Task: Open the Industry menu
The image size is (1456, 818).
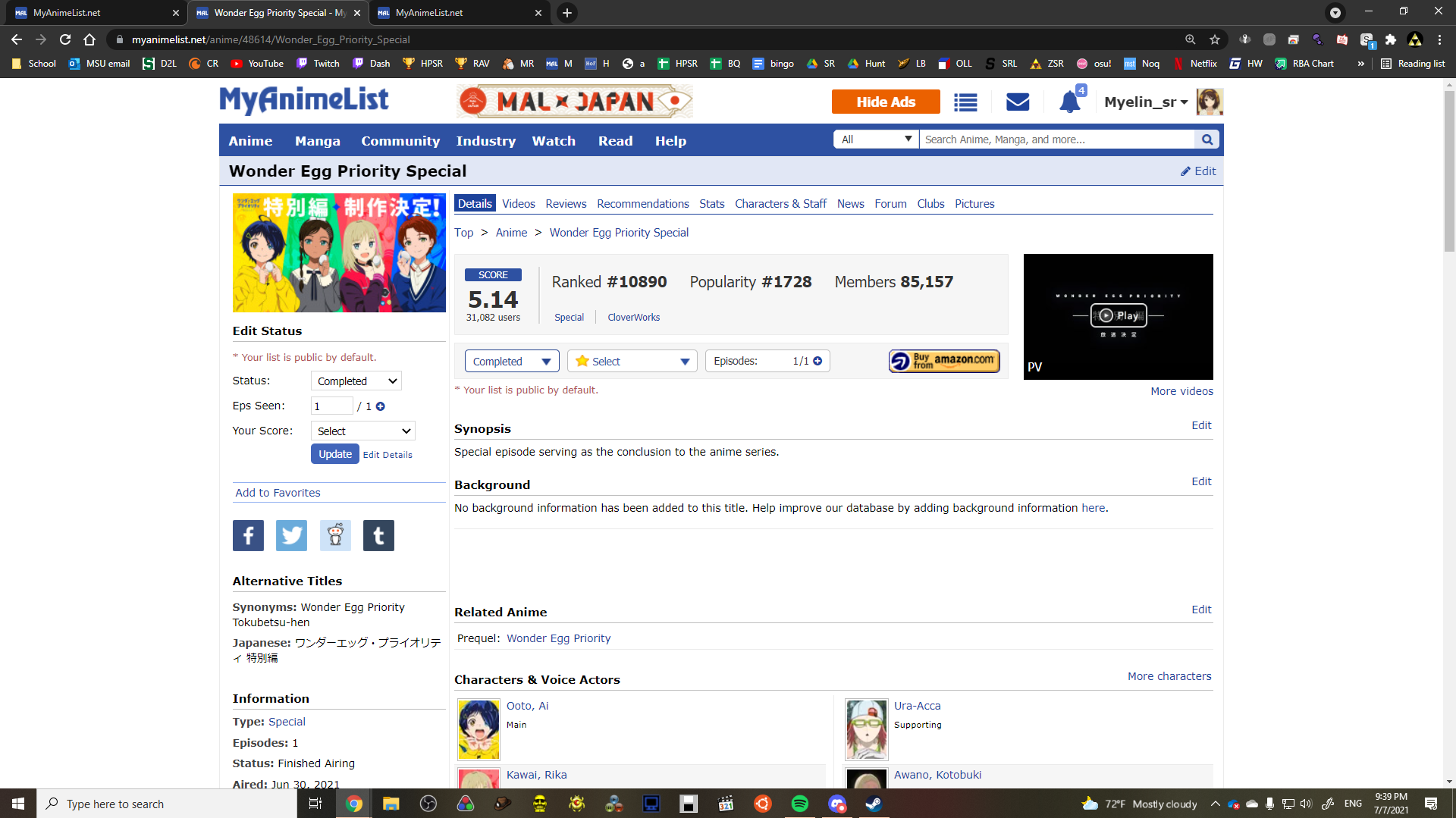Action: point(486,141)
